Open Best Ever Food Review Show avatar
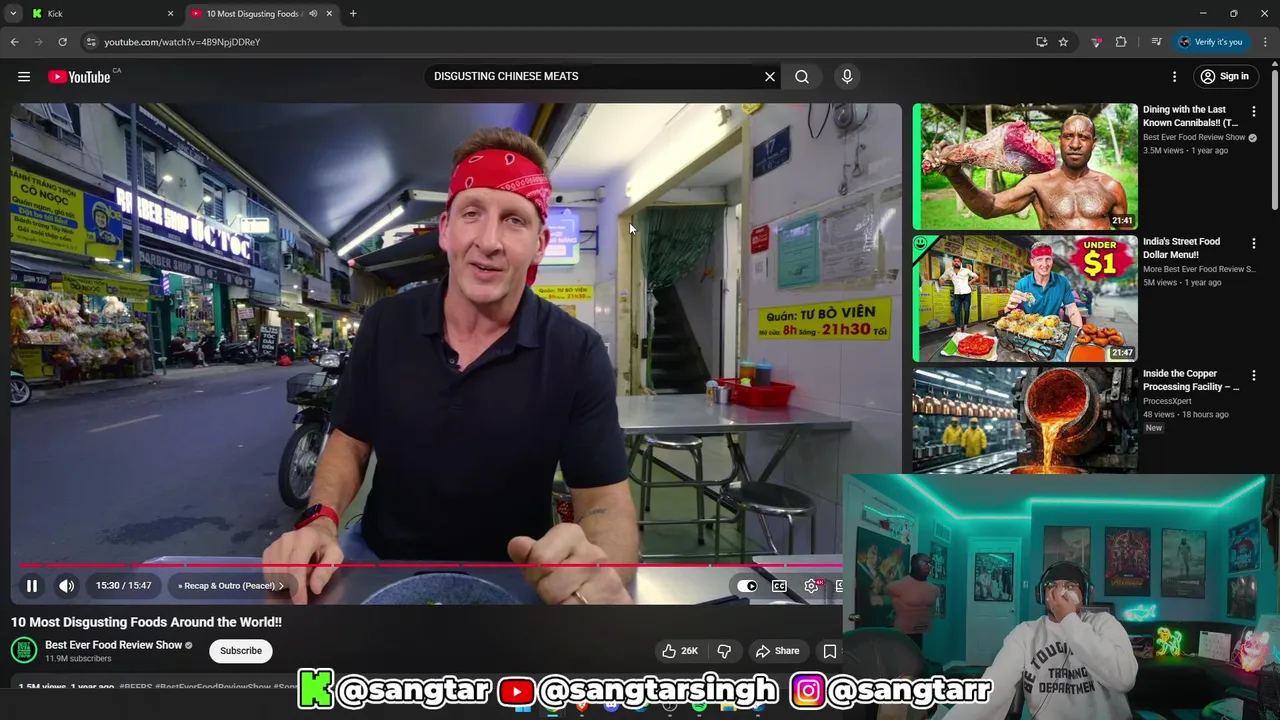Image resolution: width=1280 pixels, height=720 pixels. [24, 651]
